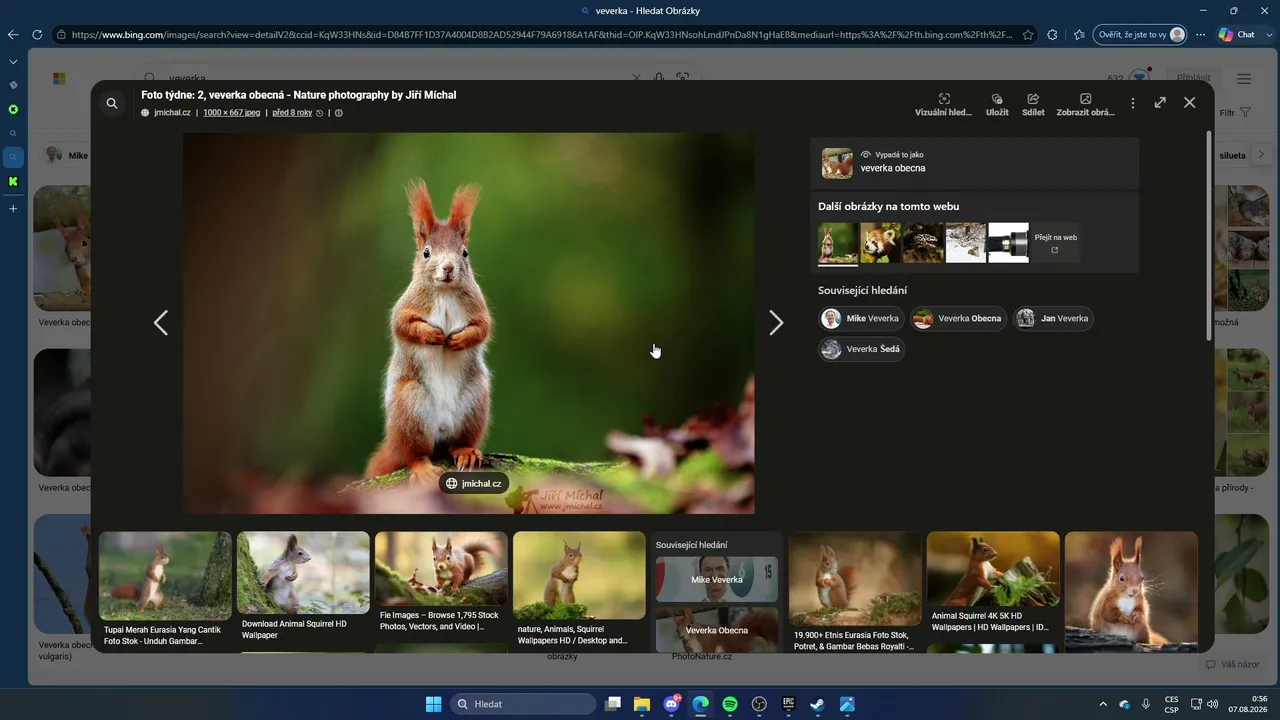The image size is (1280, 720).
Task: Add this page to favorites with the star
Action: [1028, 34]
